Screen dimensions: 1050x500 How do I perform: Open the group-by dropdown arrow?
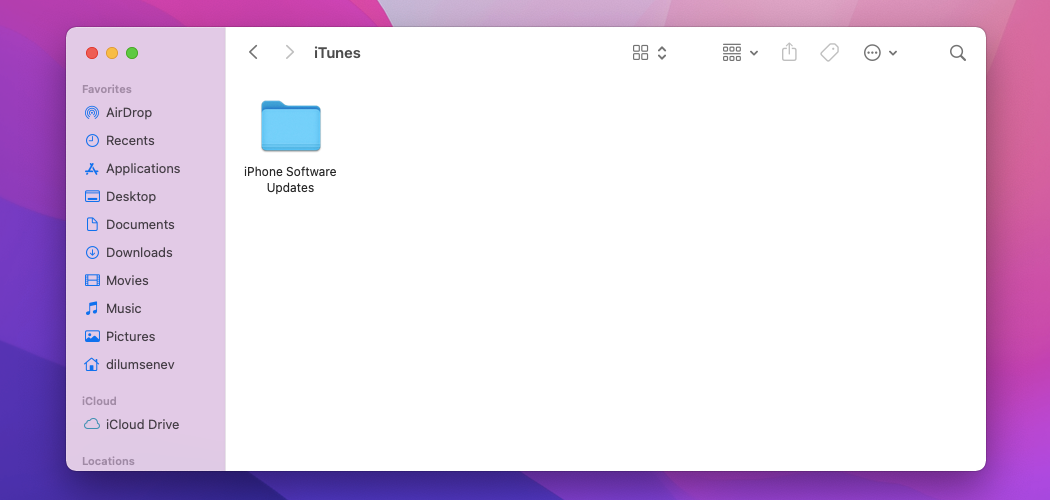754,53
